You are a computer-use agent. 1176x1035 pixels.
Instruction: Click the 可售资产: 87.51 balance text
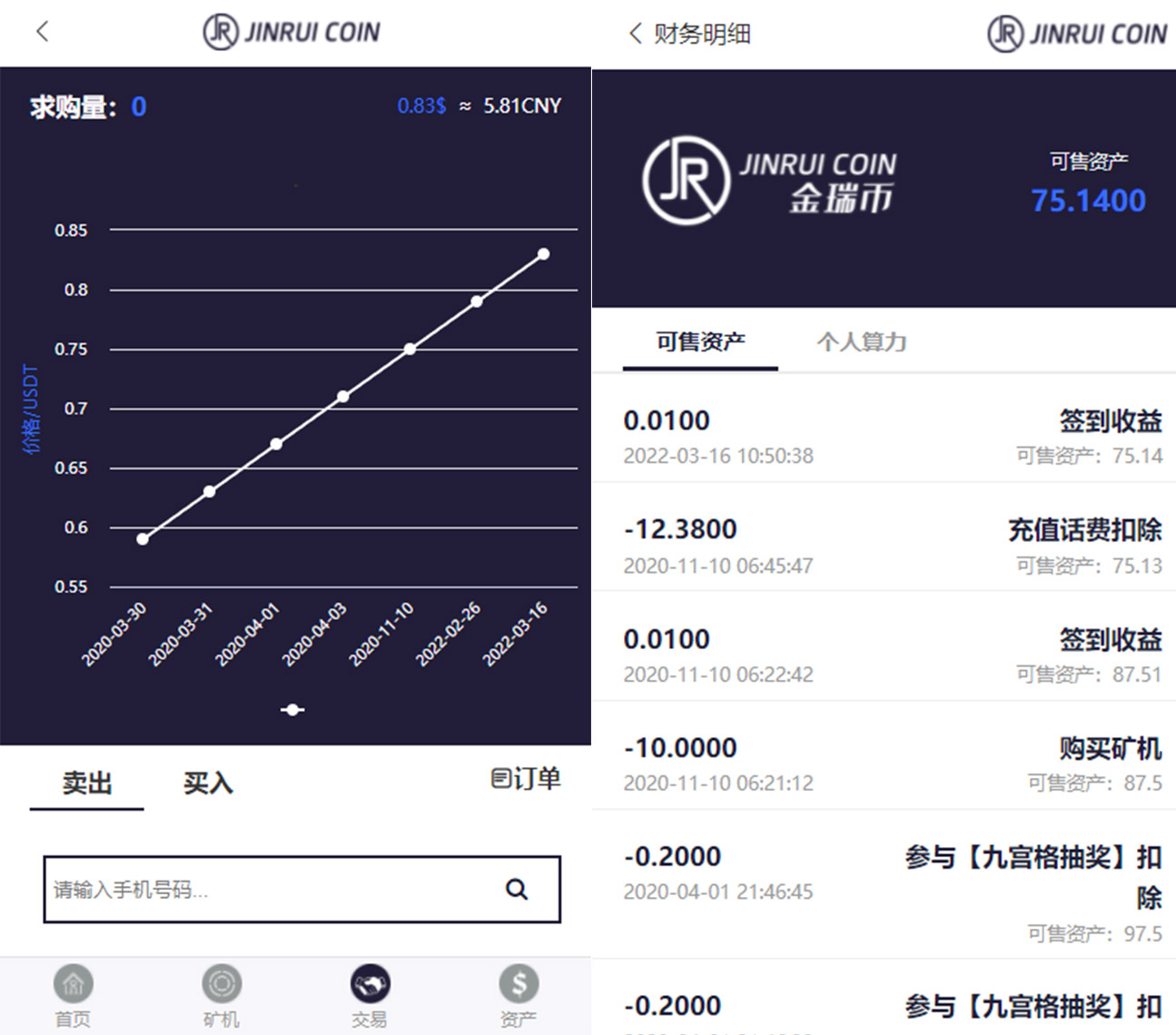tap(1089, 674)
